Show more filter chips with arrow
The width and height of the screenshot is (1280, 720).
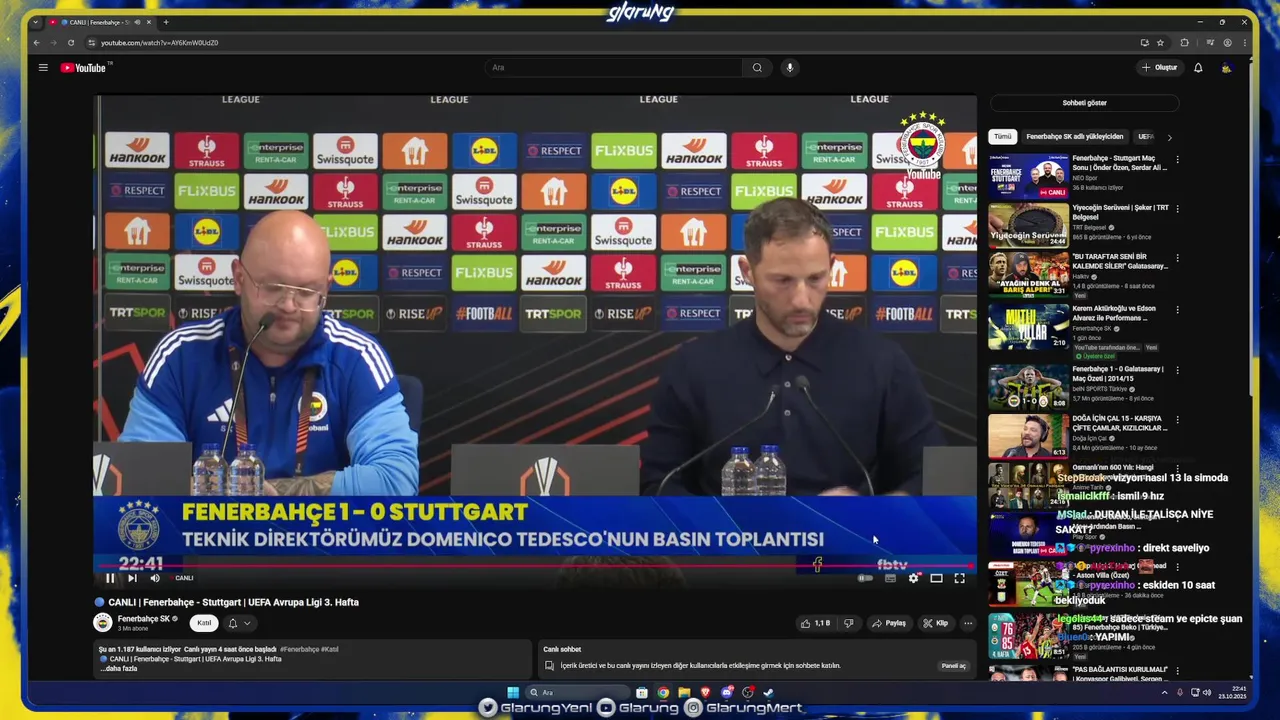[1169, 137]
